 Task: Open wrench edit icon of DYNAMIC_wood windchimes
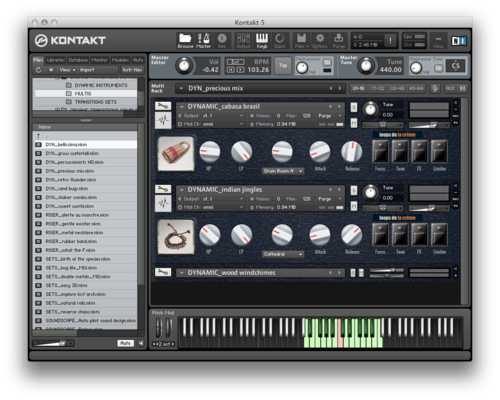163,272
